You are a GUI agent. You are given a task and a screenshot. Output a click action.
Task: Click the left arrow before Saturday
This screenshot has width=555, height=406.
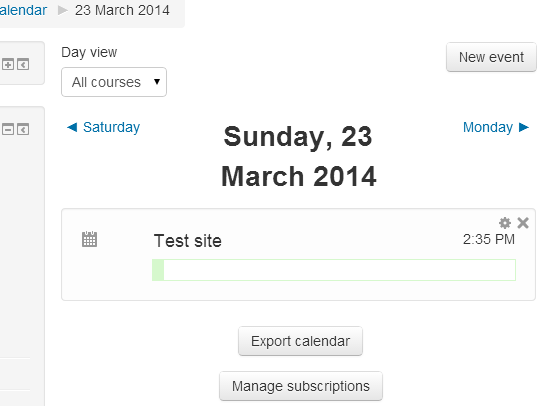[72, 127]
